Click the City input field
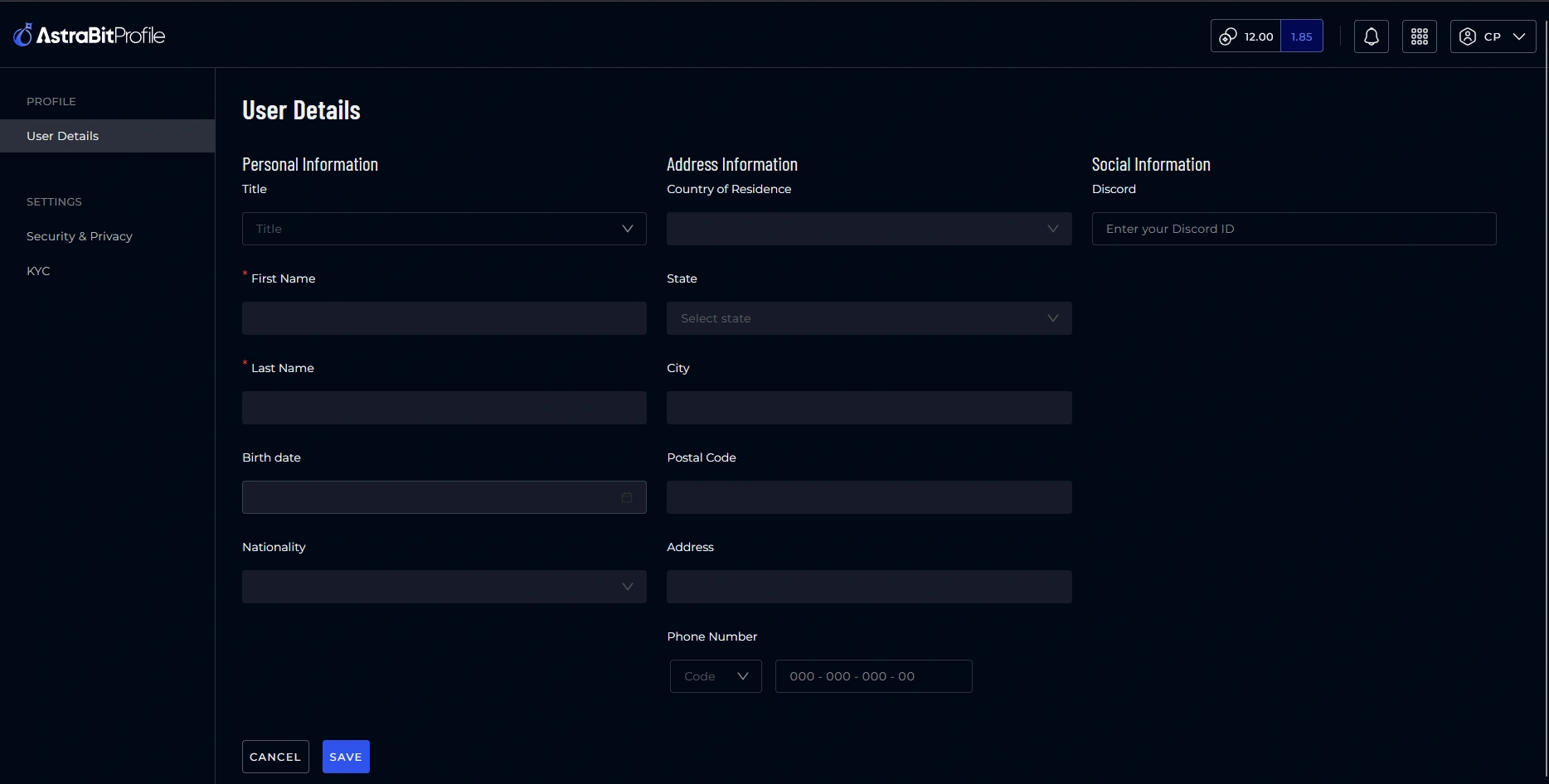 point(869,408)
